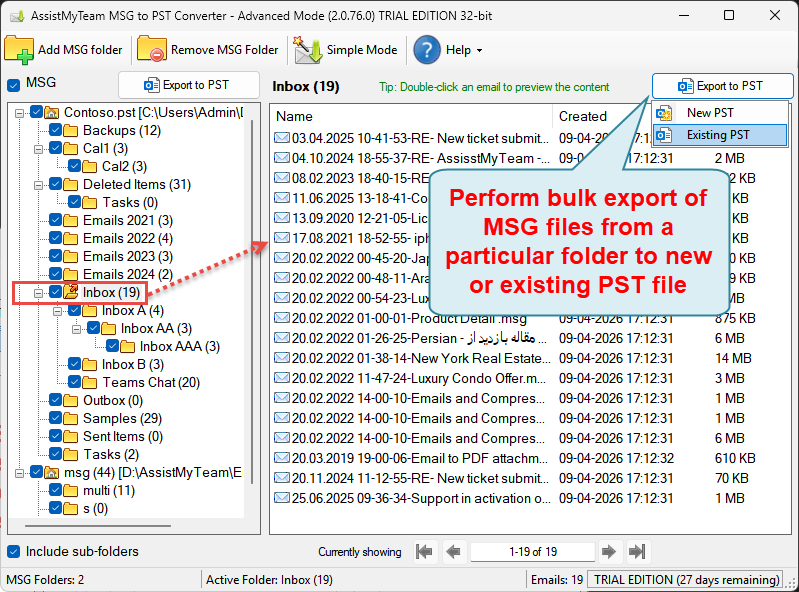The width and height of the screenshot is (799, 592).
Task: Uncheck the Inbox (19) checkbox
Action: point(55,292)
